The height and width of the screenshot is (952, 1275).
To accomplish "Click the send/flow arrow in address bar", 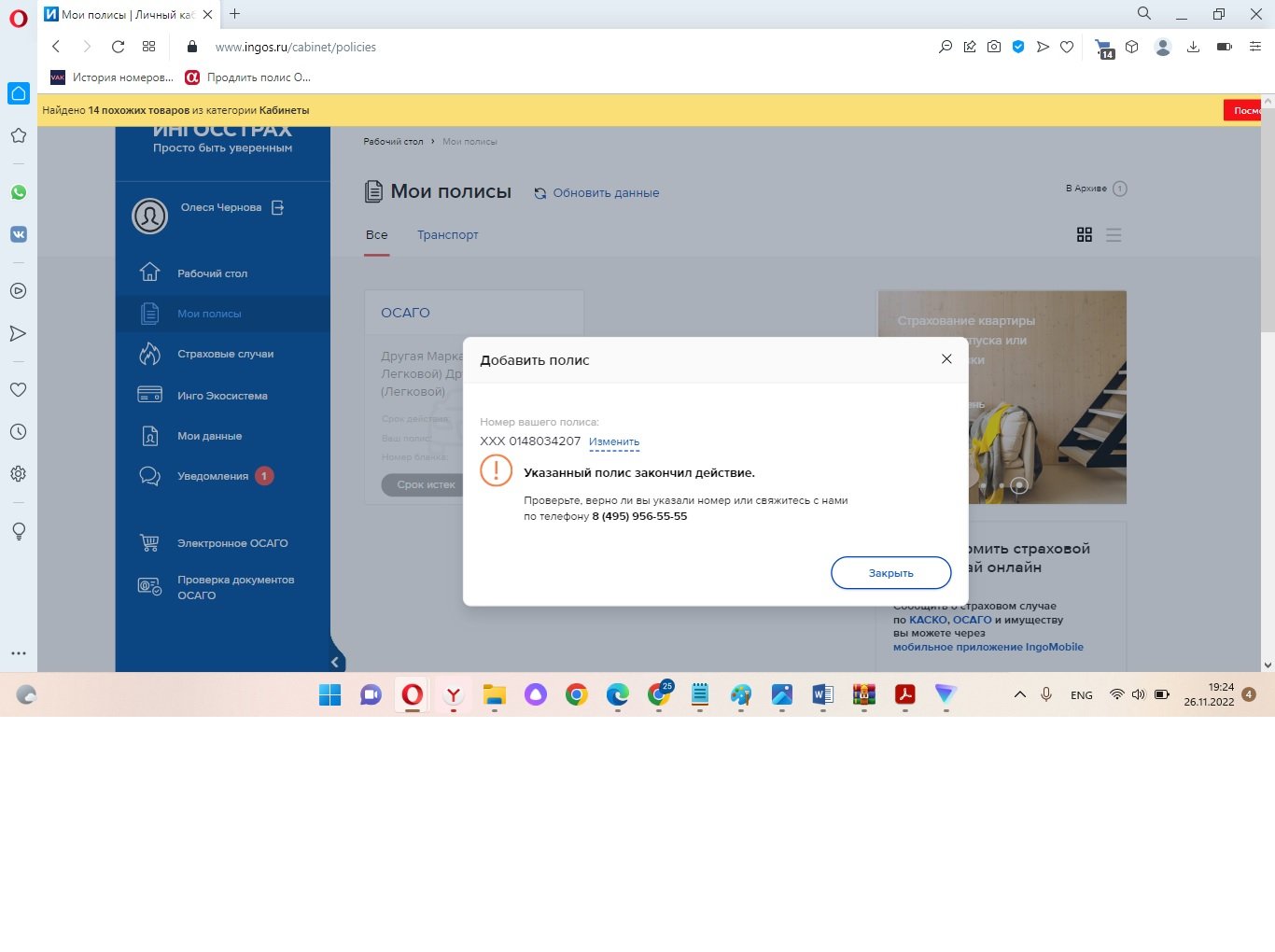I will 1043,47.
